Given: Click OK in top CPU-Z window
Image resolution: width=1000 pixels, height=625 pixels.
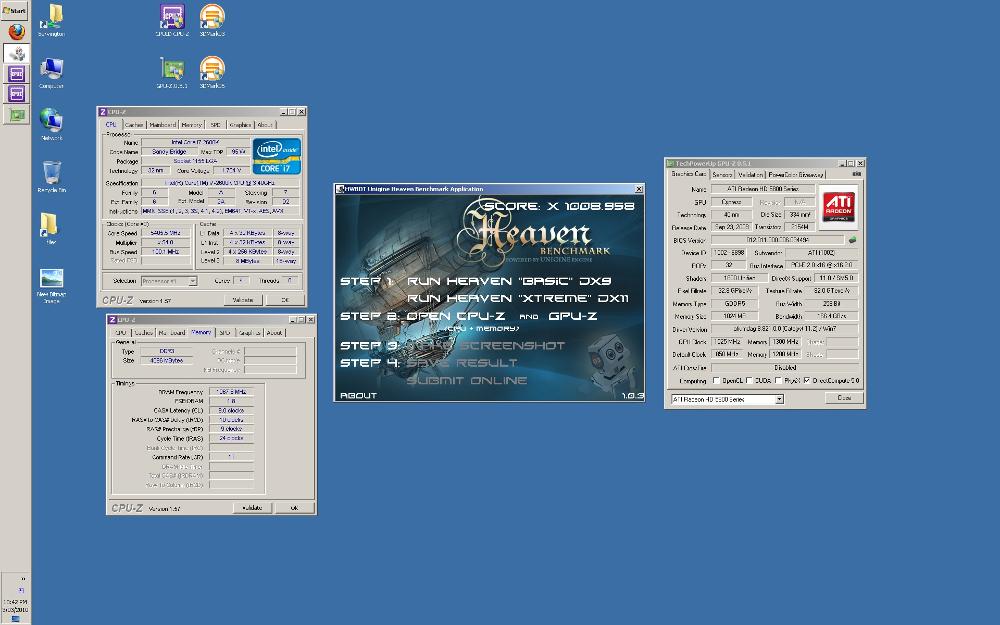Looking at the screenshot, I should (x=284, y=300).
